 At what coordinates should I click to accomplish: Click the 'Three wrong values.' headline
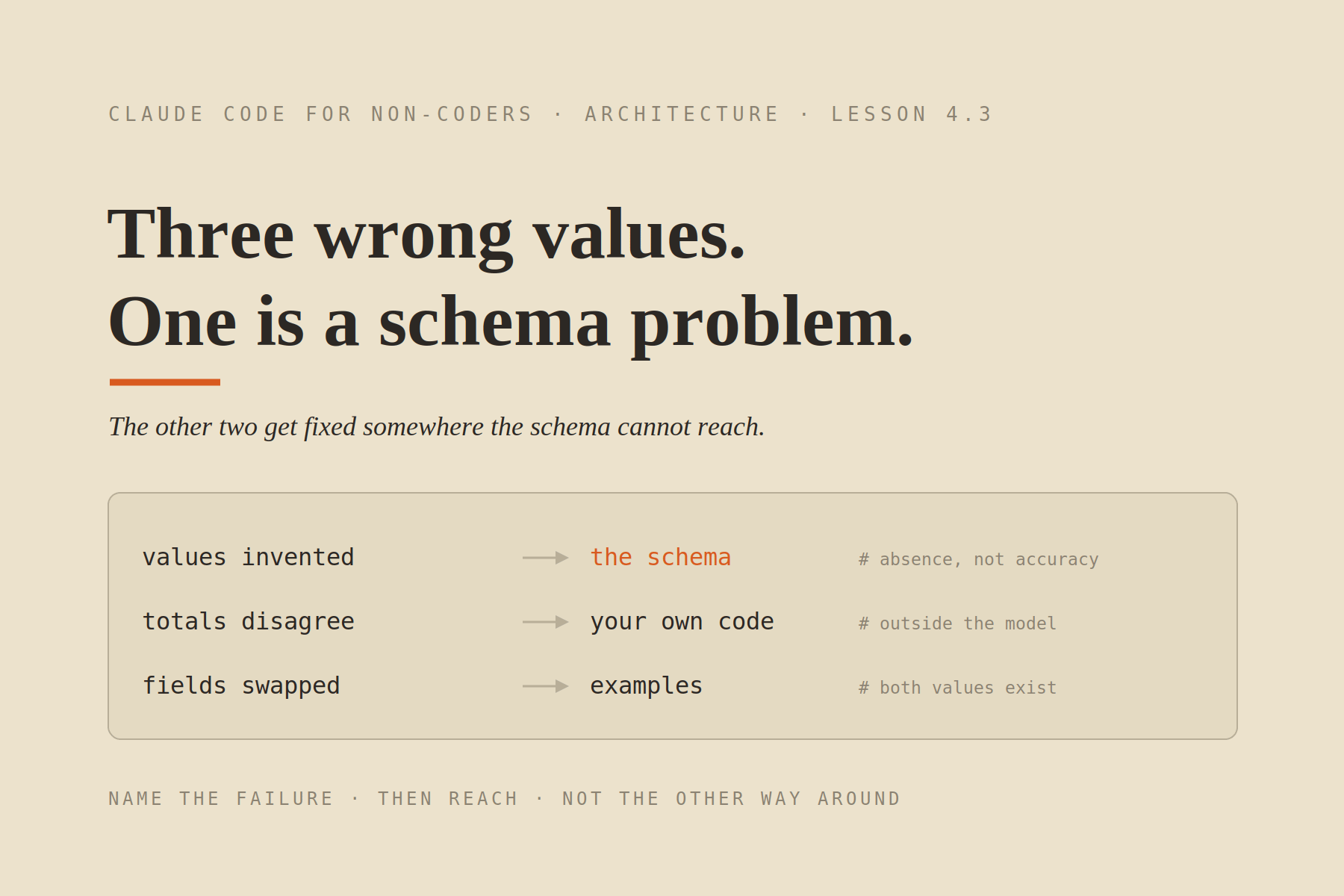coord(427,235)
